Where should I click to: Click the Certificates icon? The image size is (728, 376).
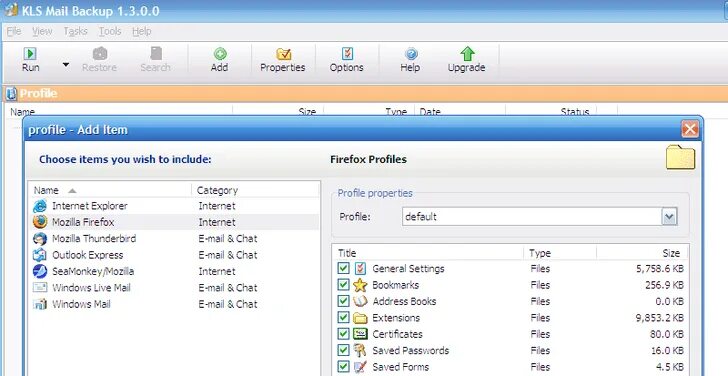coord(360,334)
